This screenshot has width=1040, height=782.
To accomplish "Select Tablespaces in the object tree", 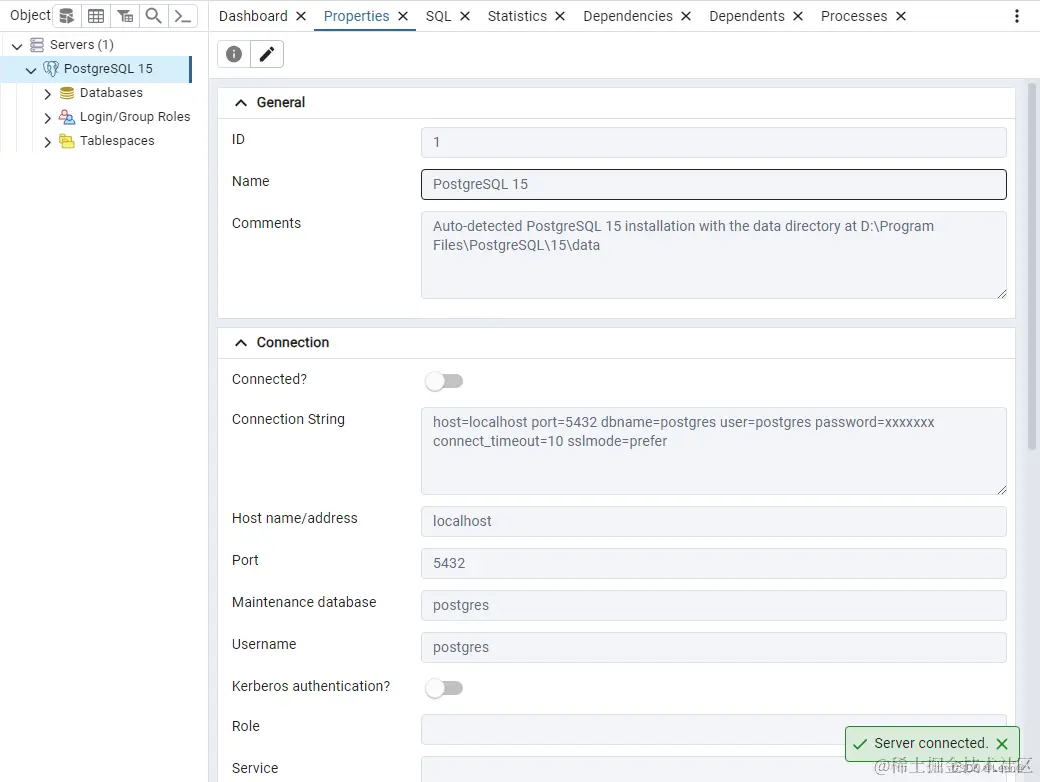I will coord(117,141).
